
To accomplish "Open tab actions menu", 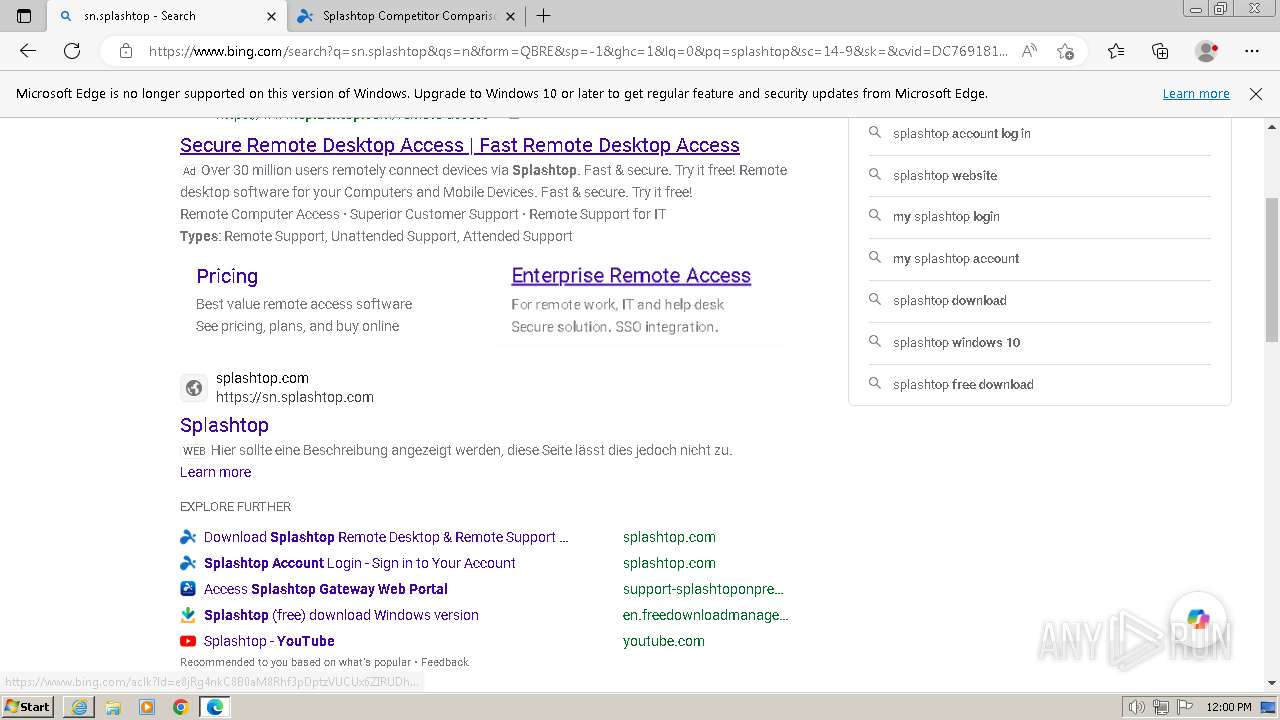I will pyautogui.click(x=24, y=16).
